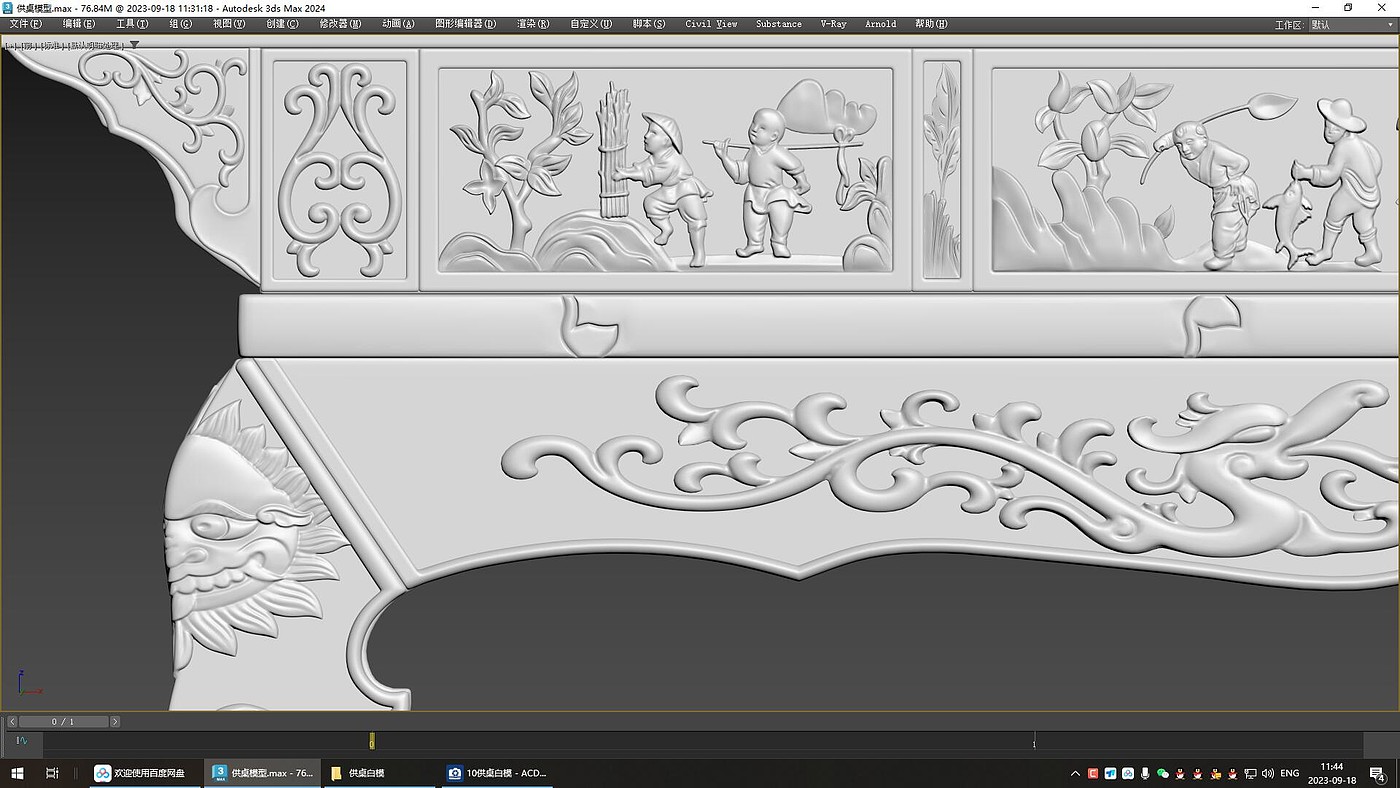
Task: Switch the ENG input language indicator
Action: 1290,773
